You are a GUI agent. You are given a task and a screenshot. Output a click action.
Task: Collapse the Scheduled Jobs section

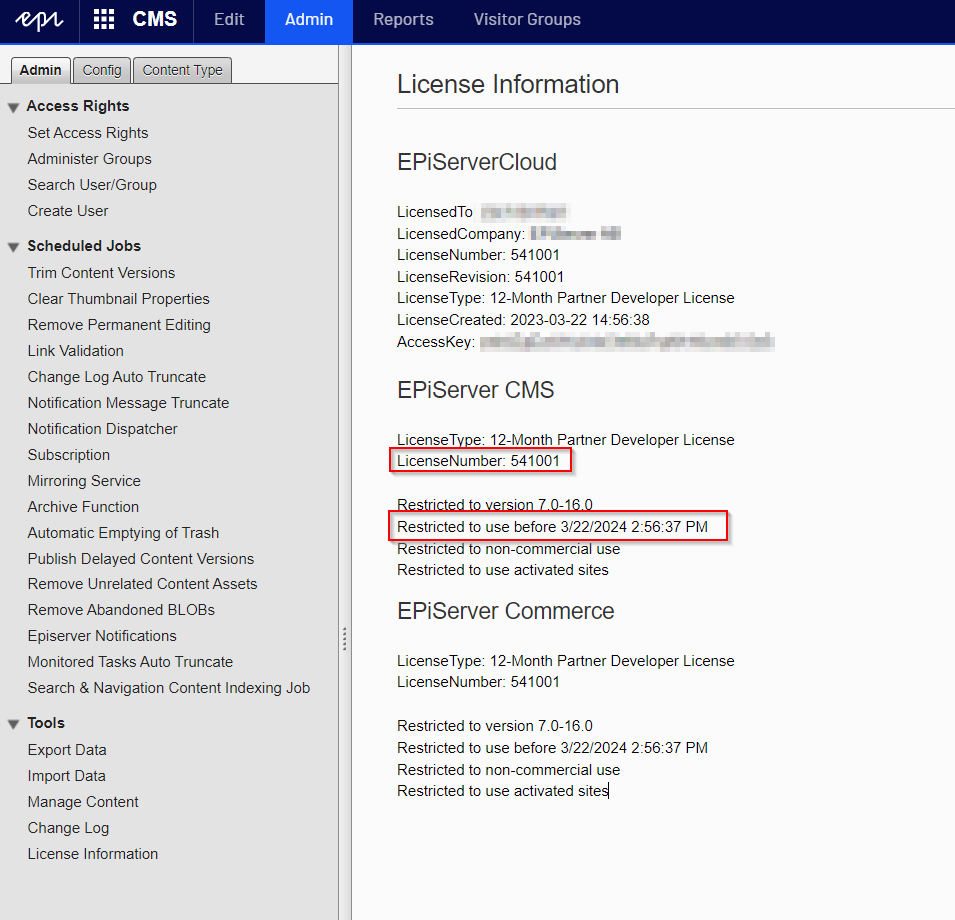point(13,247)
